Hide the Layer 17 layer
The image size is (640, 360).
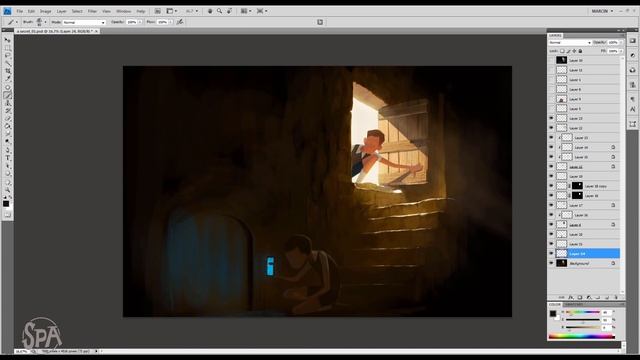coord(551,205)
